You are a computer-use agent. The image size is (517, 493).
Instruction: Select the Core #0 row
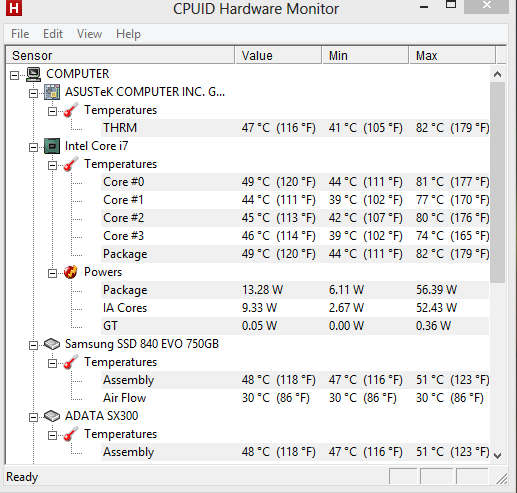(295, 182)
